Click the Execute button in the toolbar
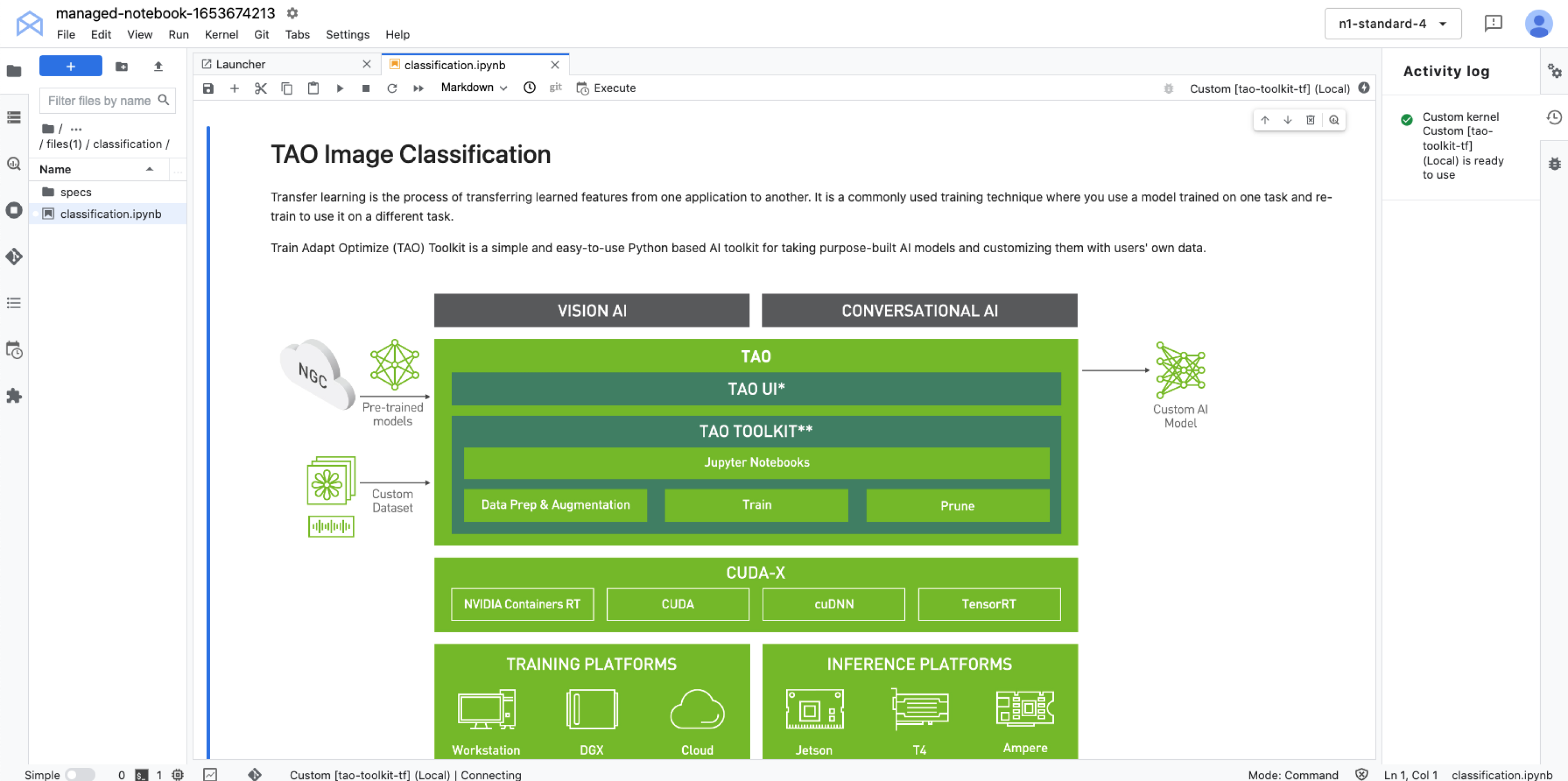 [605, 88]
